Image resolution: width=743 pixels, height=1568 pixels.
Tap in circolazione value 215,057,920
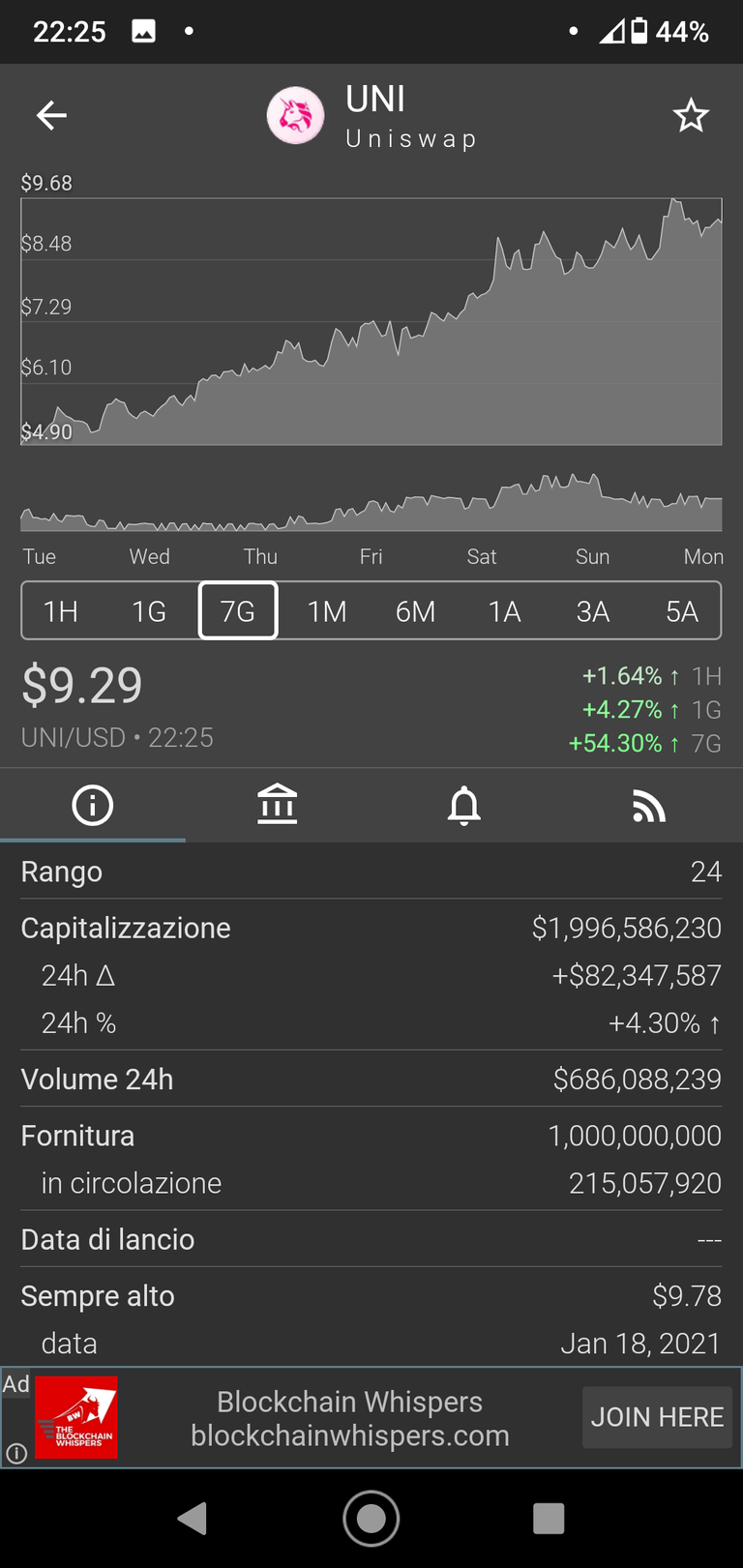point(645,1183)
